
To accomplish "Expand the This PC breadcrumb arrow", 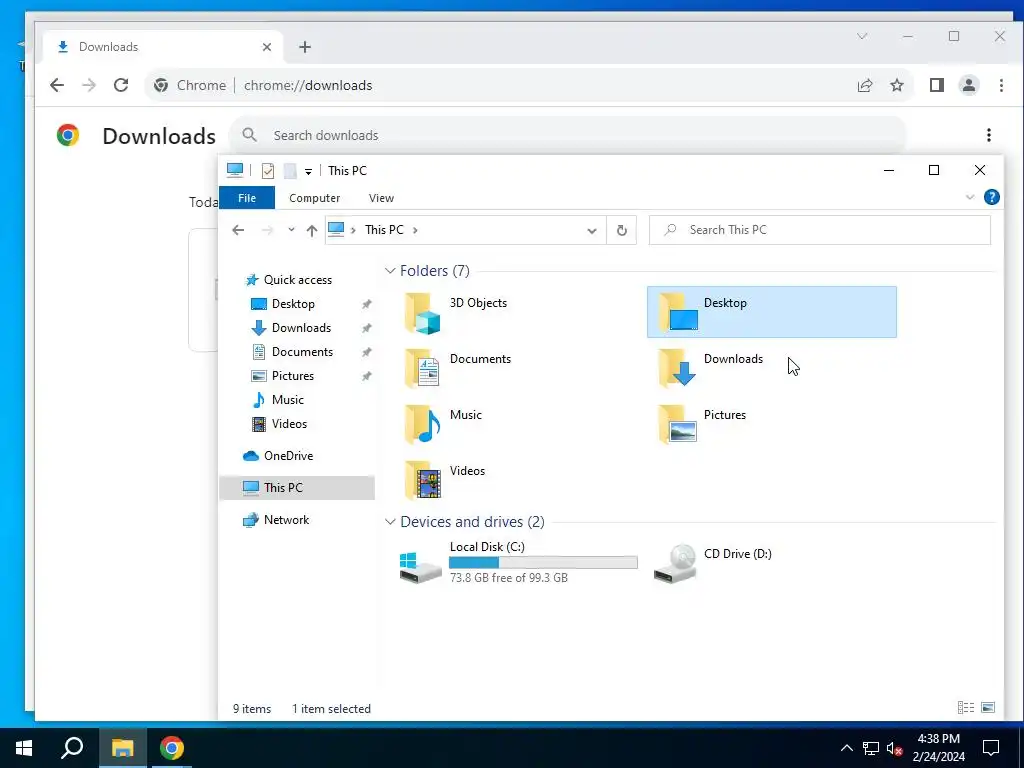I will pos(415,230).
